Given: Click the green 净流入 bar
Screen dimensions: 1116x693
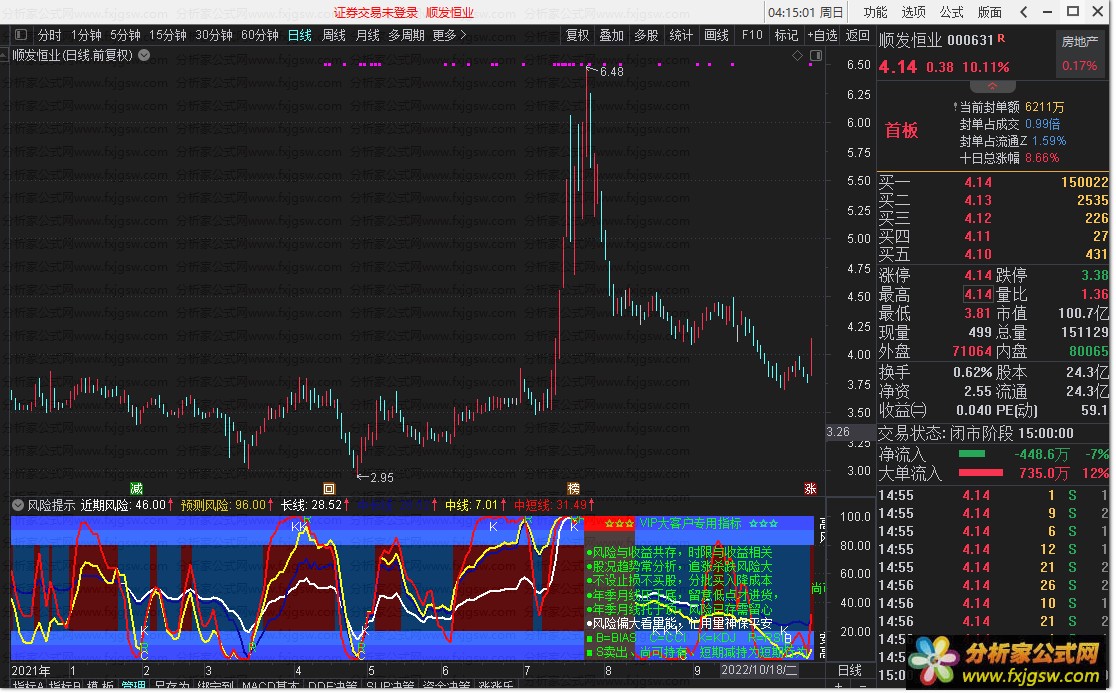Looking at the screenshot, I should (972, 454).
